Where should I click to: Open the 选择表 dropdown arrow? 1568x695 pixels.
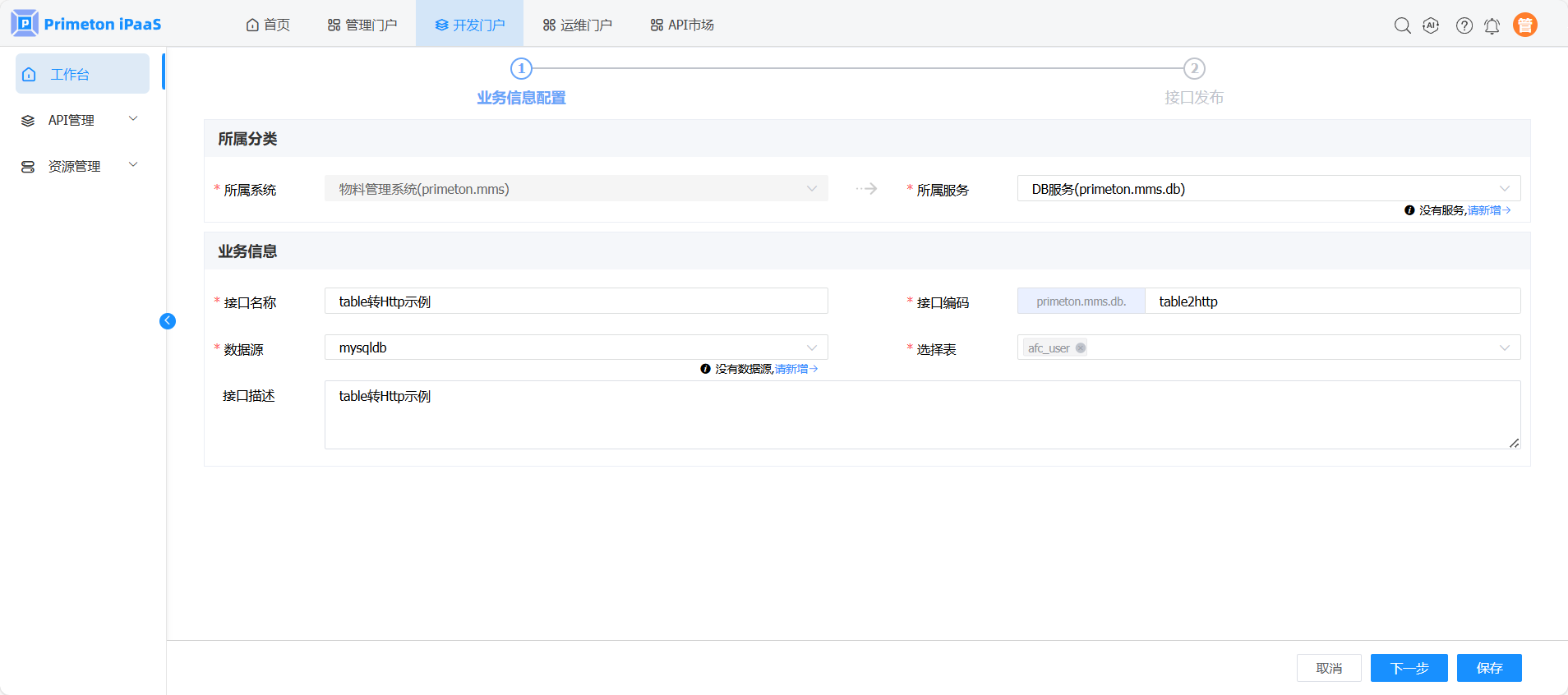[x=1504, y=348]
